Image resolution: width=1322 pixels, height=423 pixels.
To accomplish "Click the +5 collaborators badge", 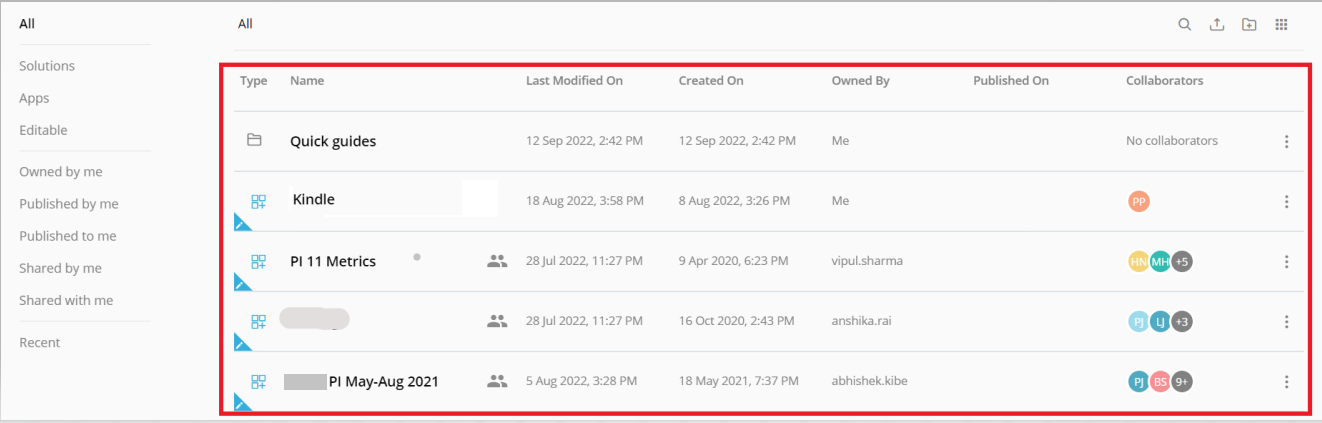I will pyautogui.click(x=1182, y=261).
